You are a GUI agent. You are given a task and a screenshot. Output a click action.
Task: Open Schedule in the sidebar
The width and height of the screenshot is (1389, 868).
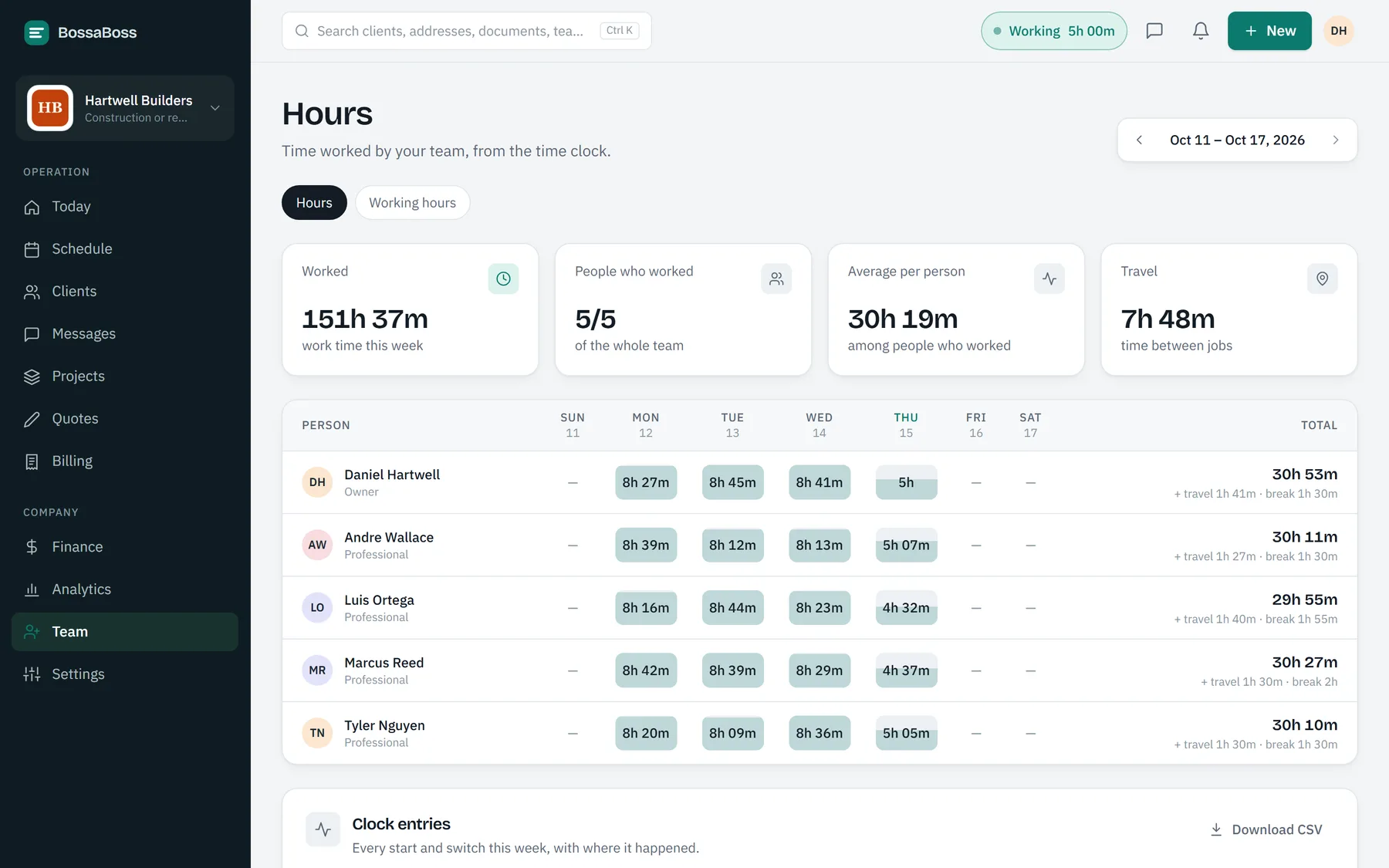(125, 249)
